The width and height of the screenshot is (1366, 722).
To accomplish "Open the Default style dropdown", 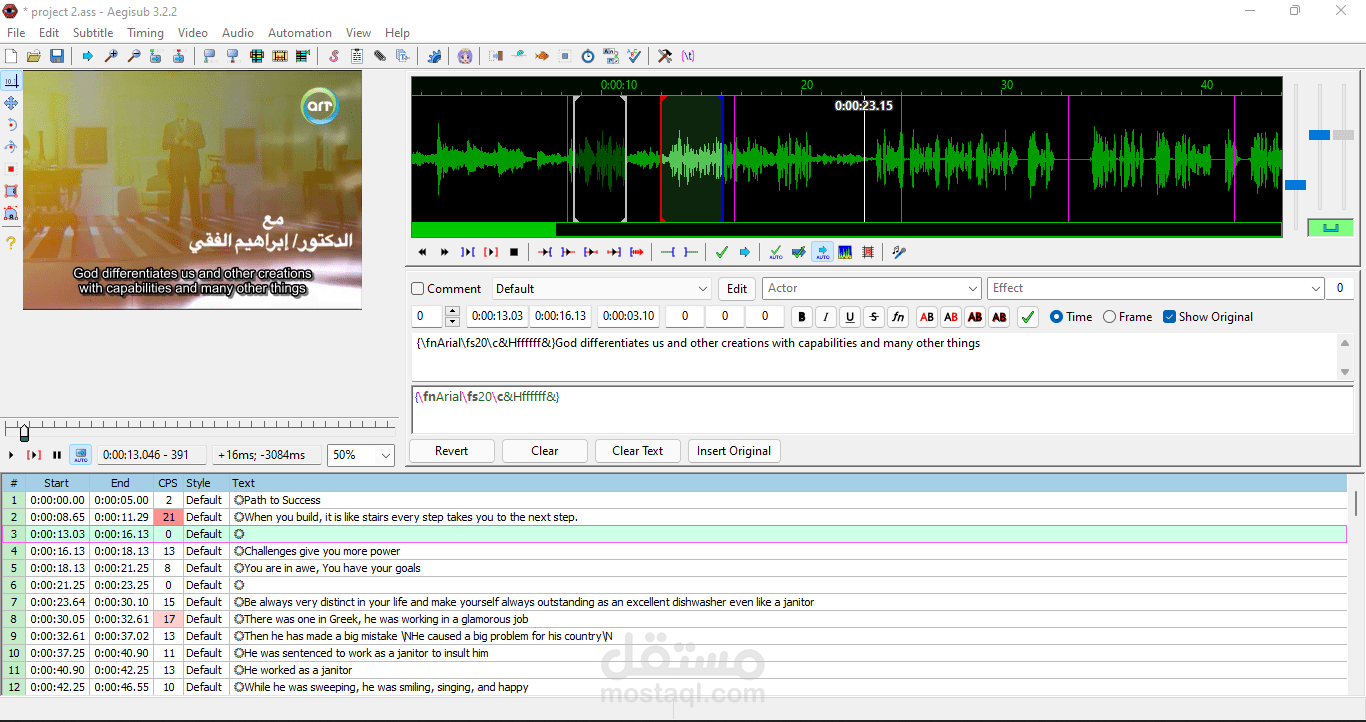I will click(602, 289).
